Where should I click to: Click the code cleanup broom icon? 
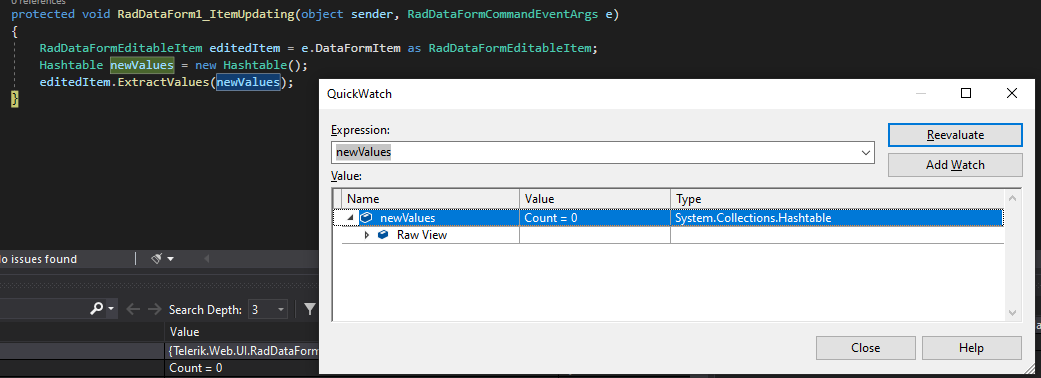coord(157,258)
